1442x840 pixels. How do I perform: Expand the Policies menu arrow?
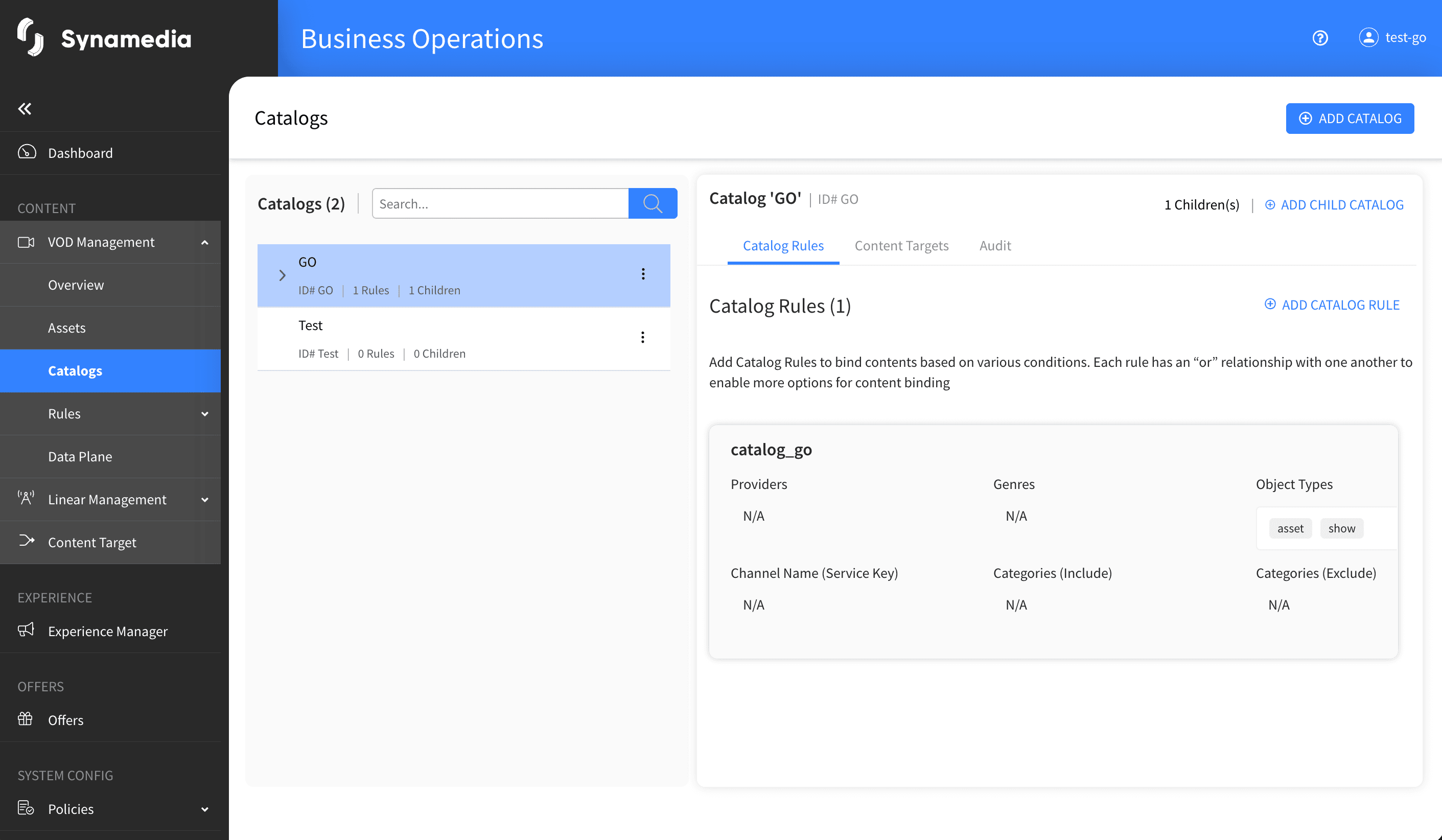(205, 809)
